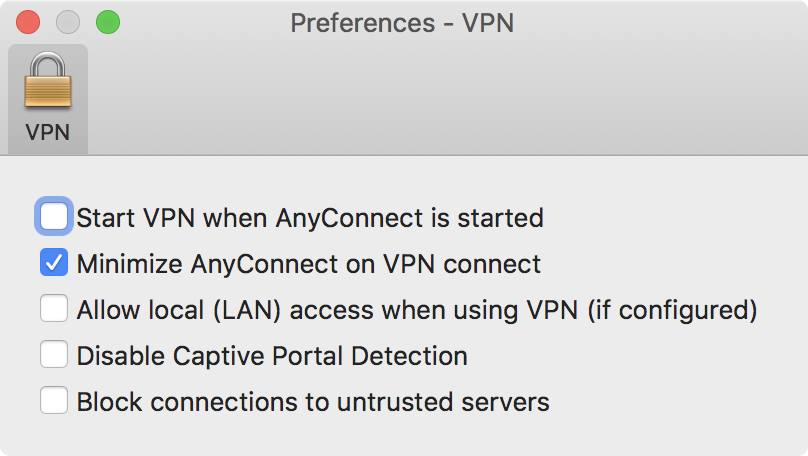Select the padlock VPN toolbar icon

click(47, 80)
